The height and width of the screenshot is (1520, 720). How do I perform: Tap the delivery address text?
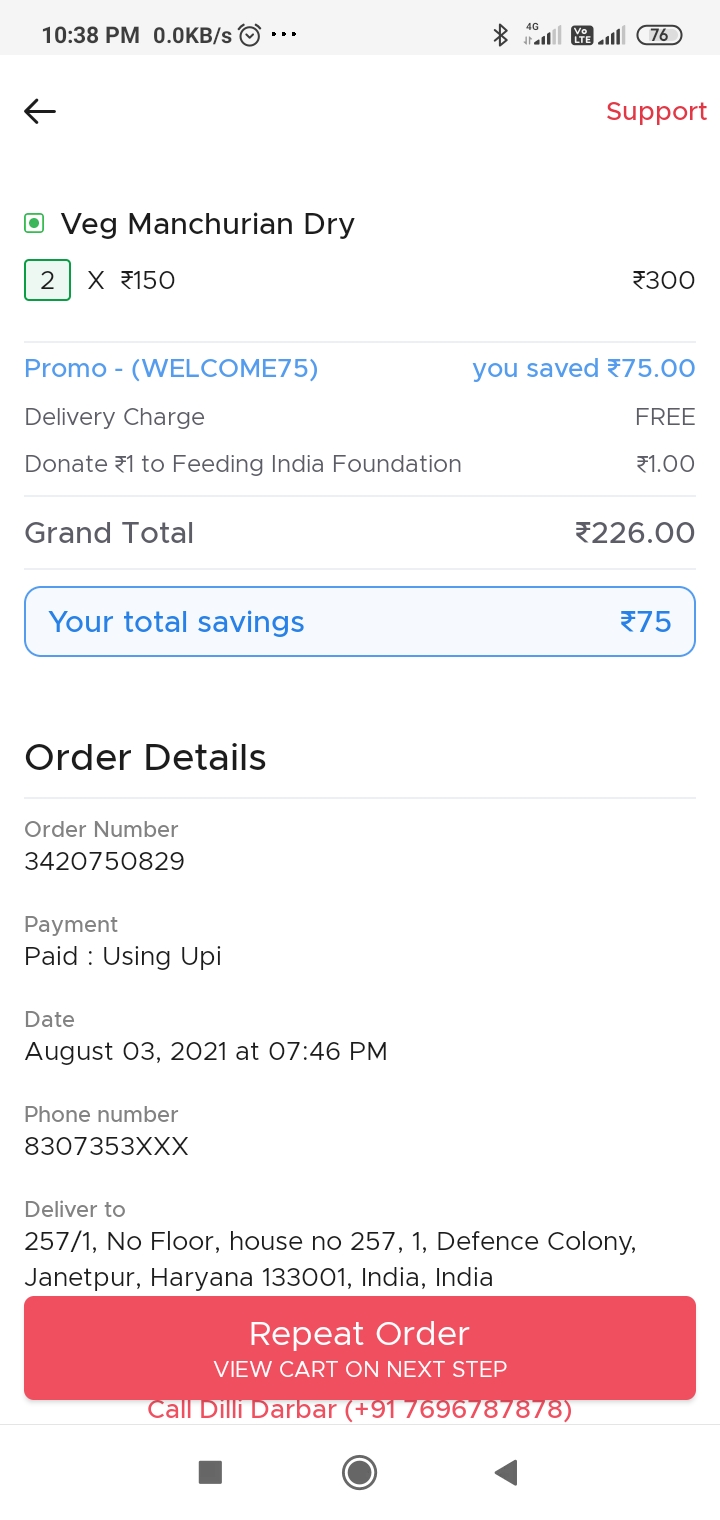pos(330,1259)
